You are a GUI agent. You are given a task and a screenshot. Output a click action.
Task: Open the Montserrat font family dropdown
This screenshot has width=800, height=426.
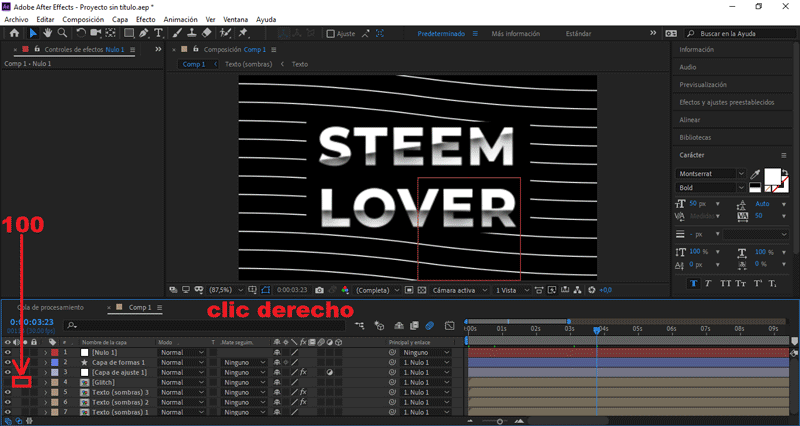(742, 173)
